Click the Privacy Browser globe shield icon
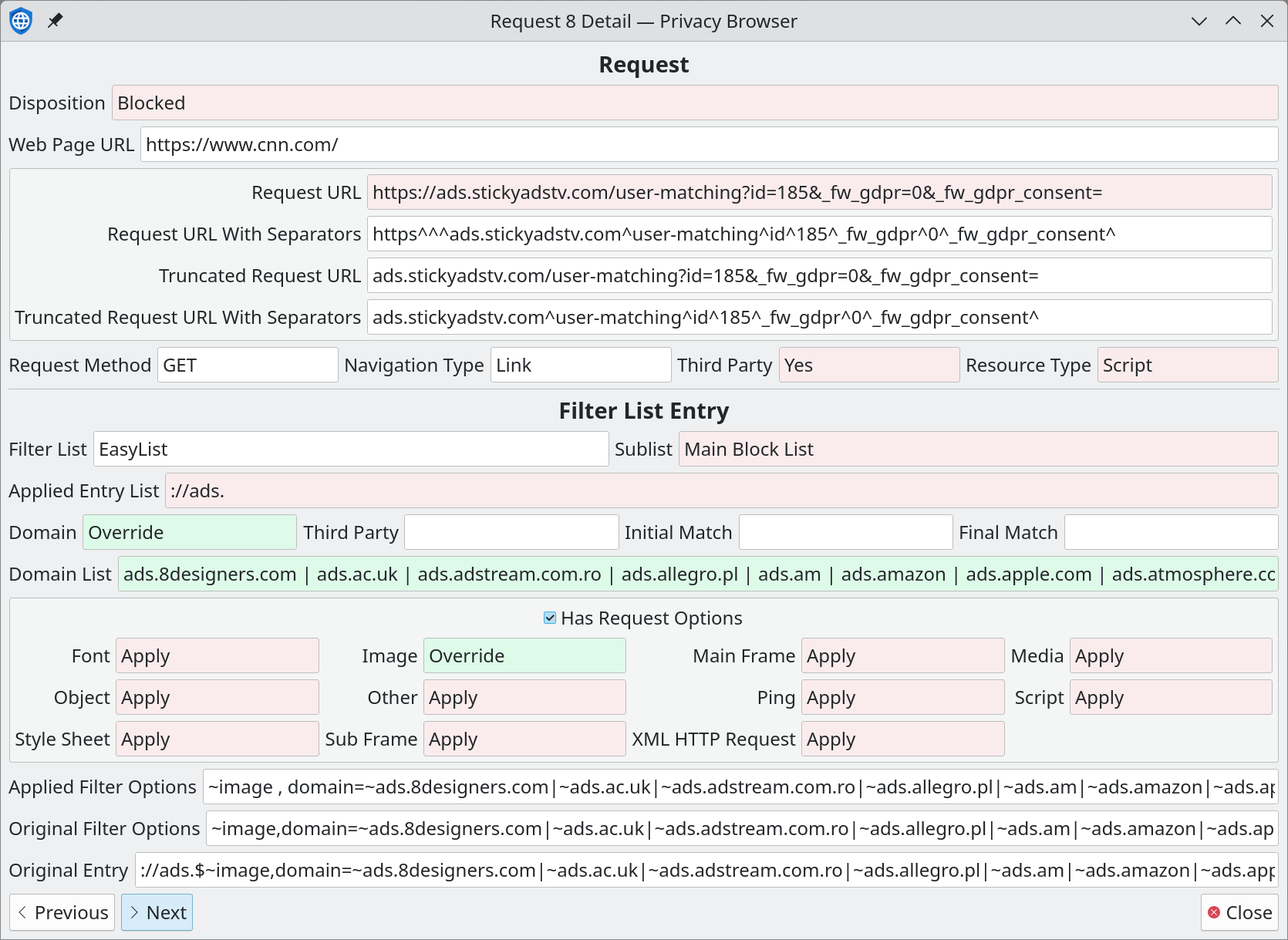 point(21,21)
